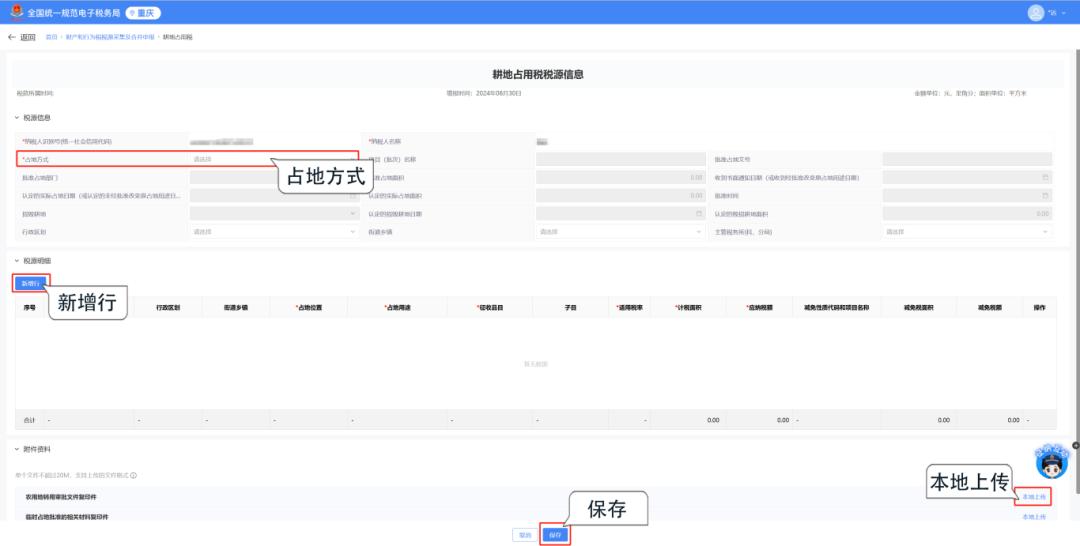Collapse the 附件资料 section

[x=17, y=449]
